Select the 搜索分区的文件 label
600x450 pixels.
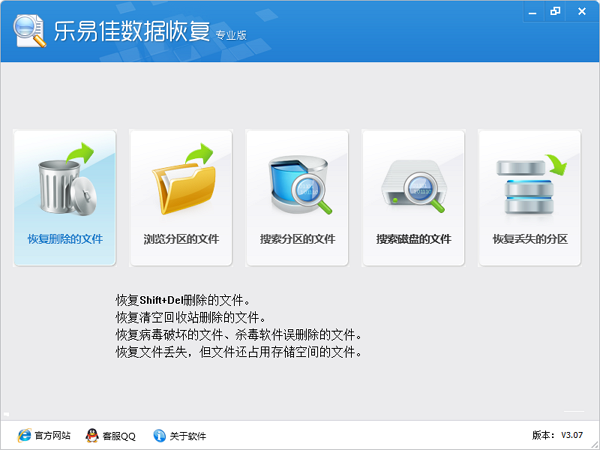click(298, 239)
